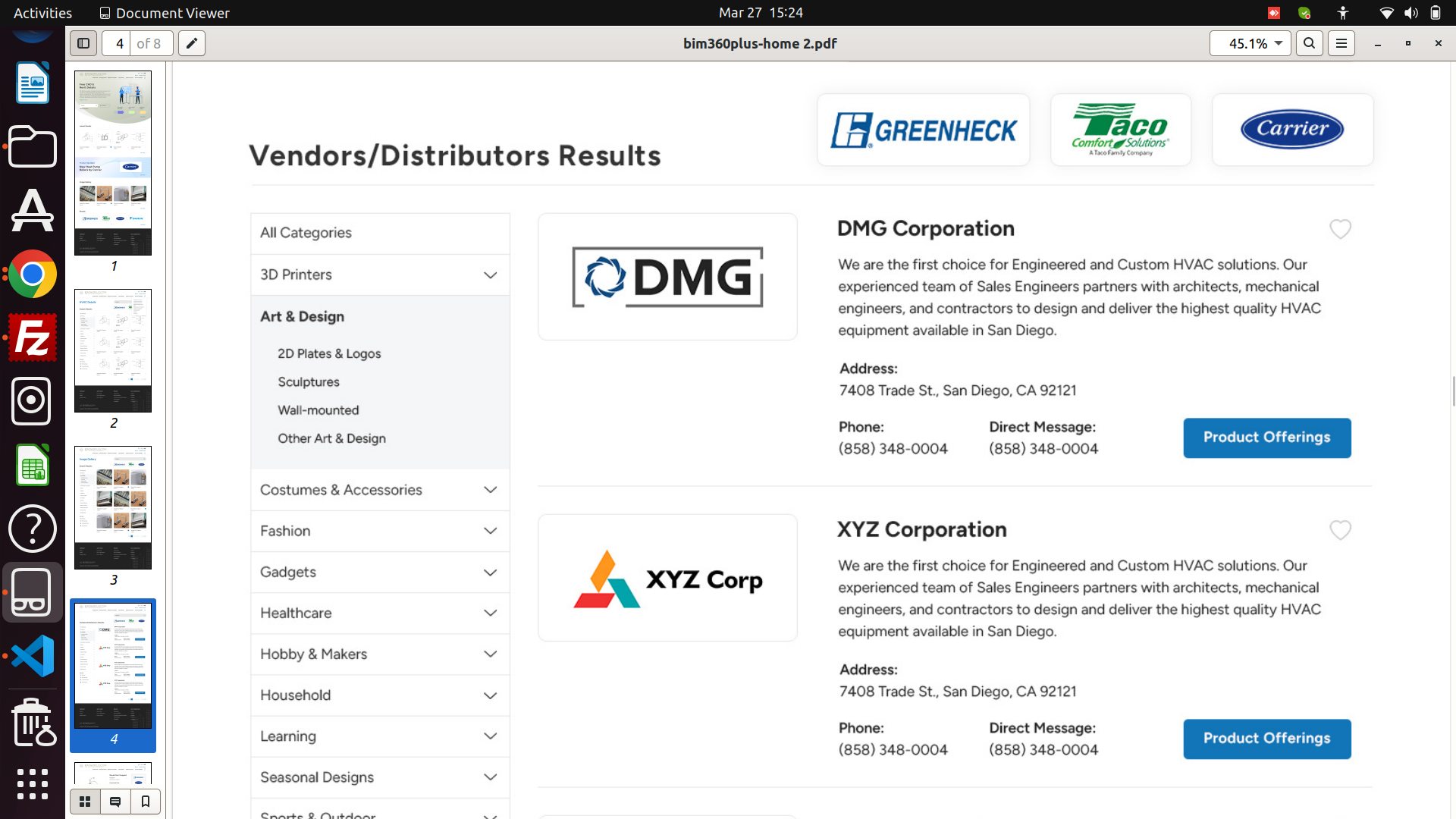Expand the Healthcare category chevron

(490, 613)
